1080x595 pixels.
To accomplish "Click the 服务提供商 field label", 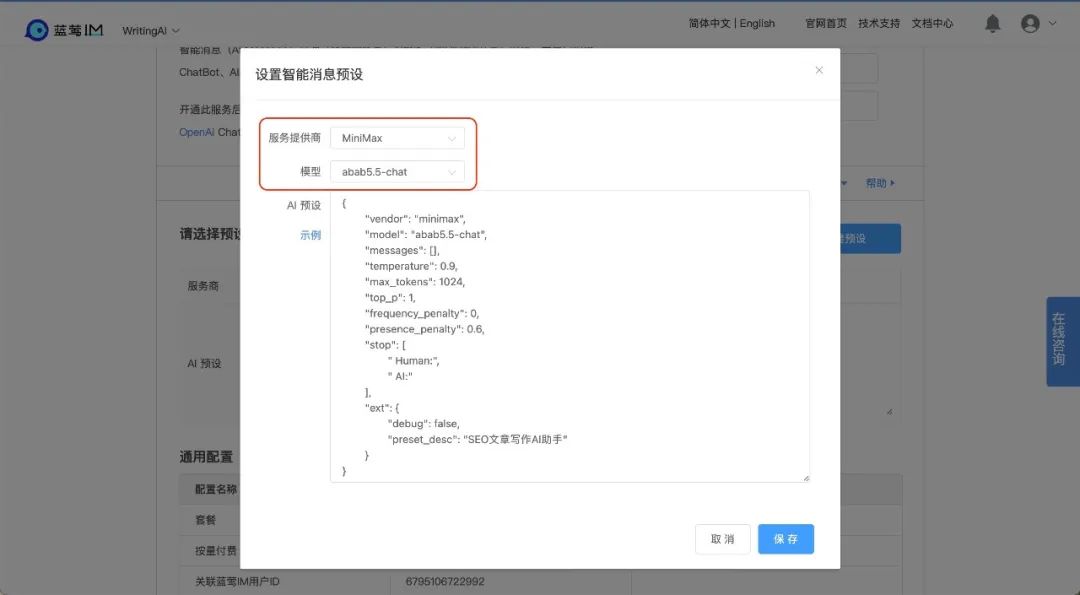I will coord(294,138).
